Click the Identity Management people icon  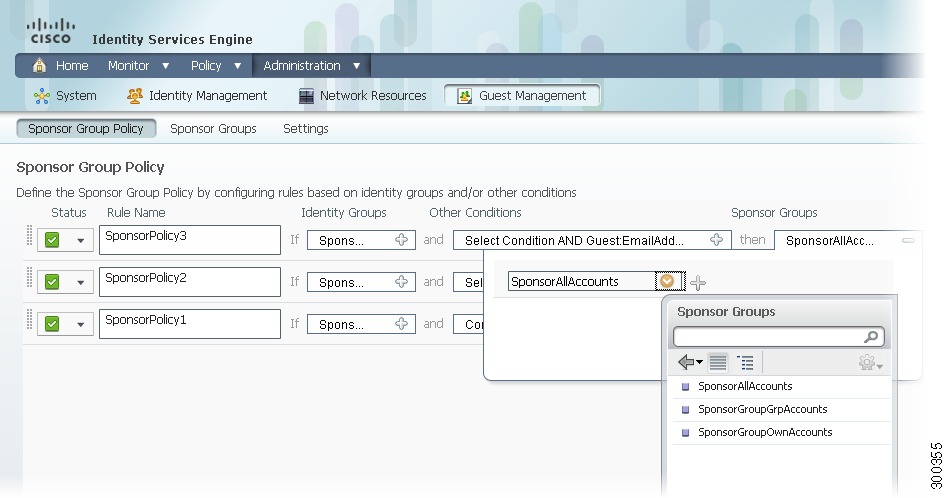click(135, 95)
